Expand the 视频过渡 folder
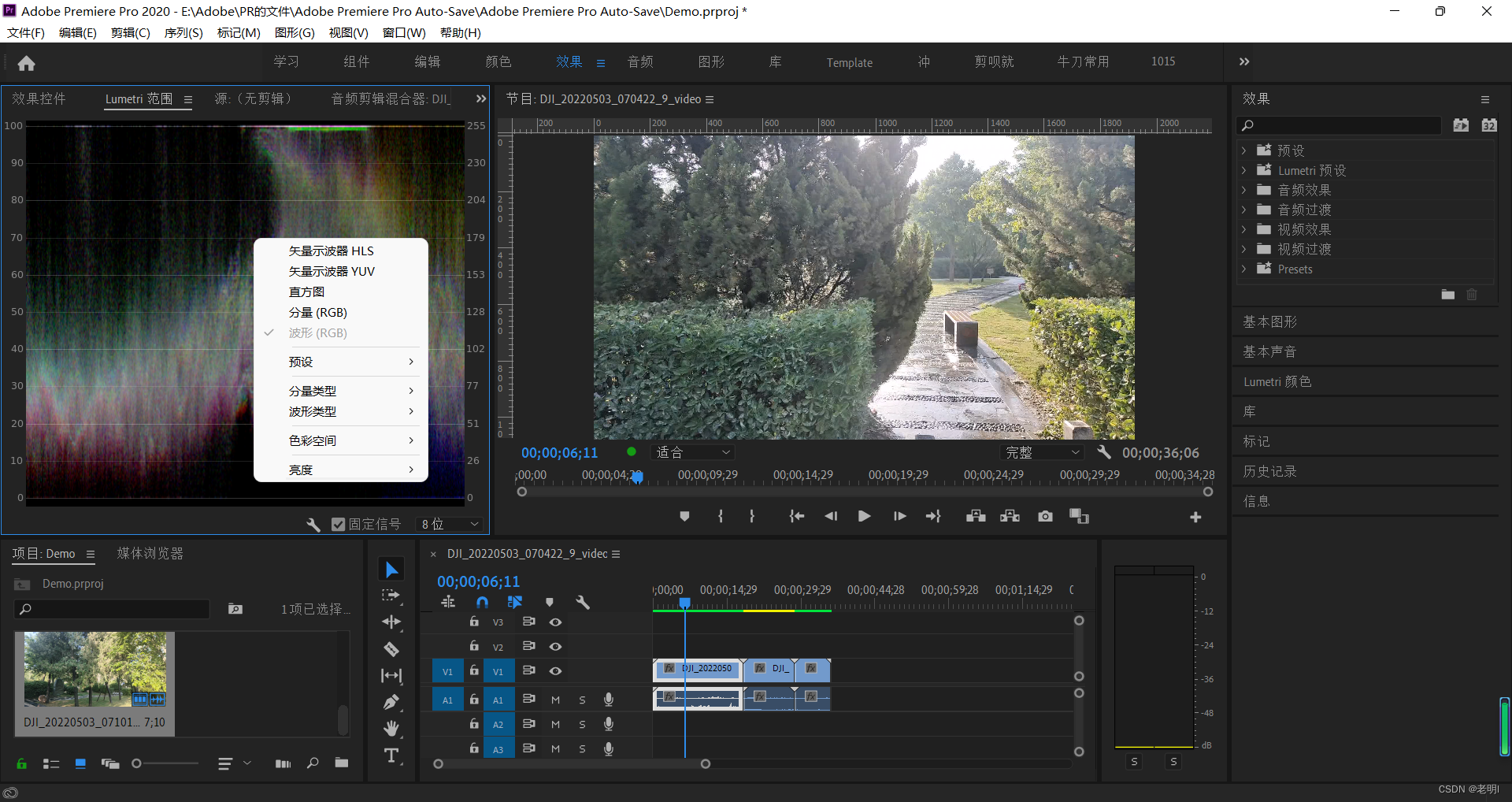 click(x=1243, y=249)
